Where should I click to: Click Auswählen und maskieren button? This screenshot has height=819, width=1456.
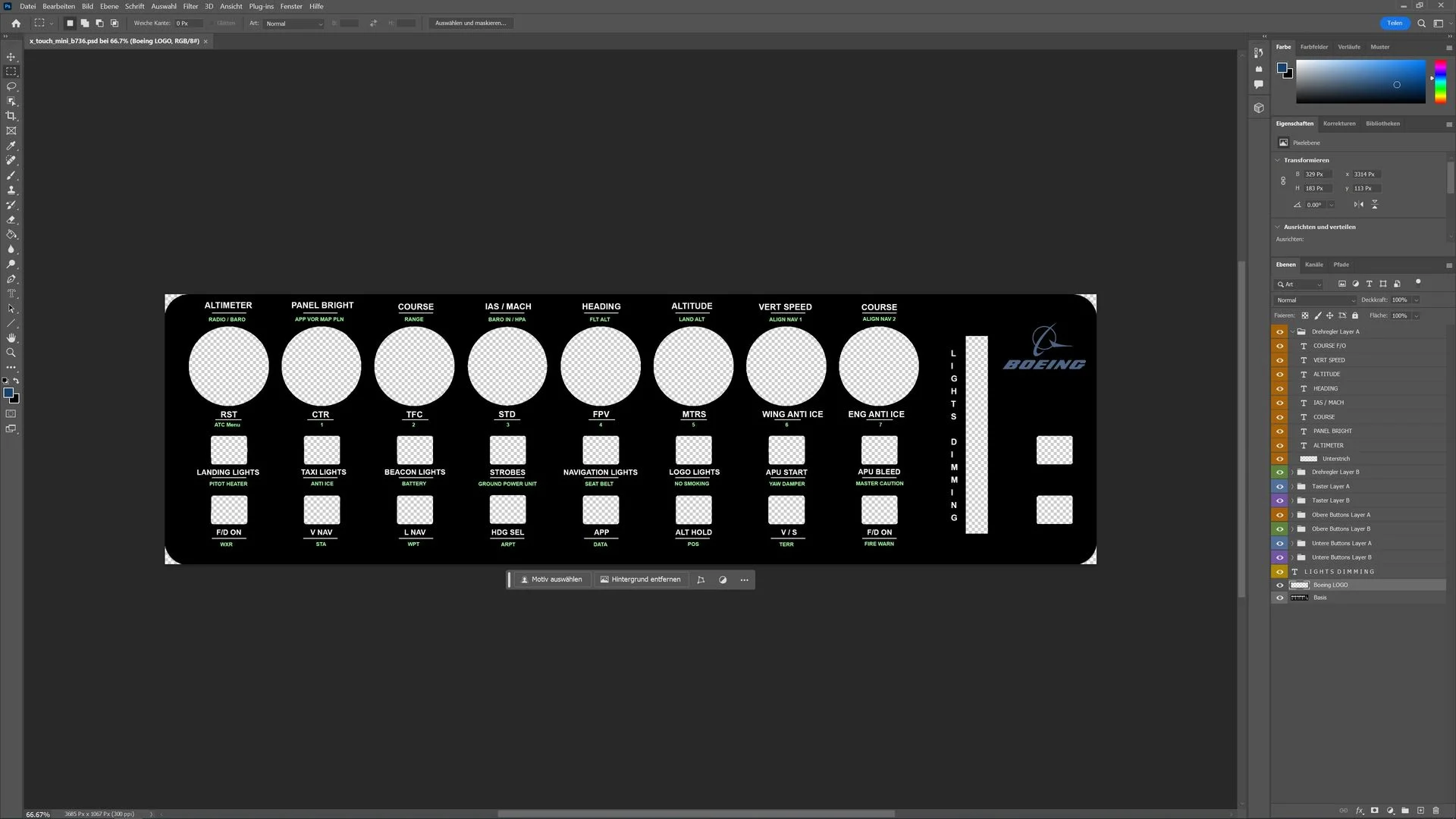coord(470,24)
